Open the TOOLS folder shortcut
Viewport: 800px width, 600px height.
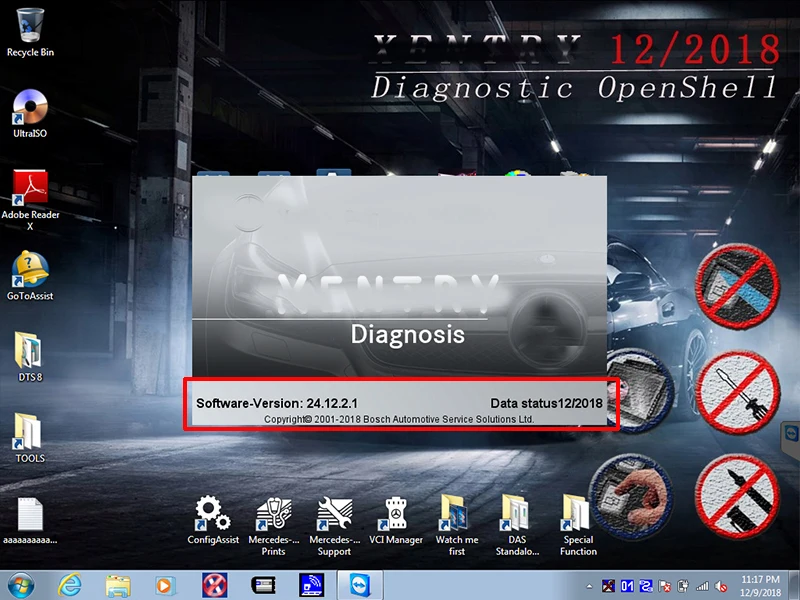coord(30,438)
